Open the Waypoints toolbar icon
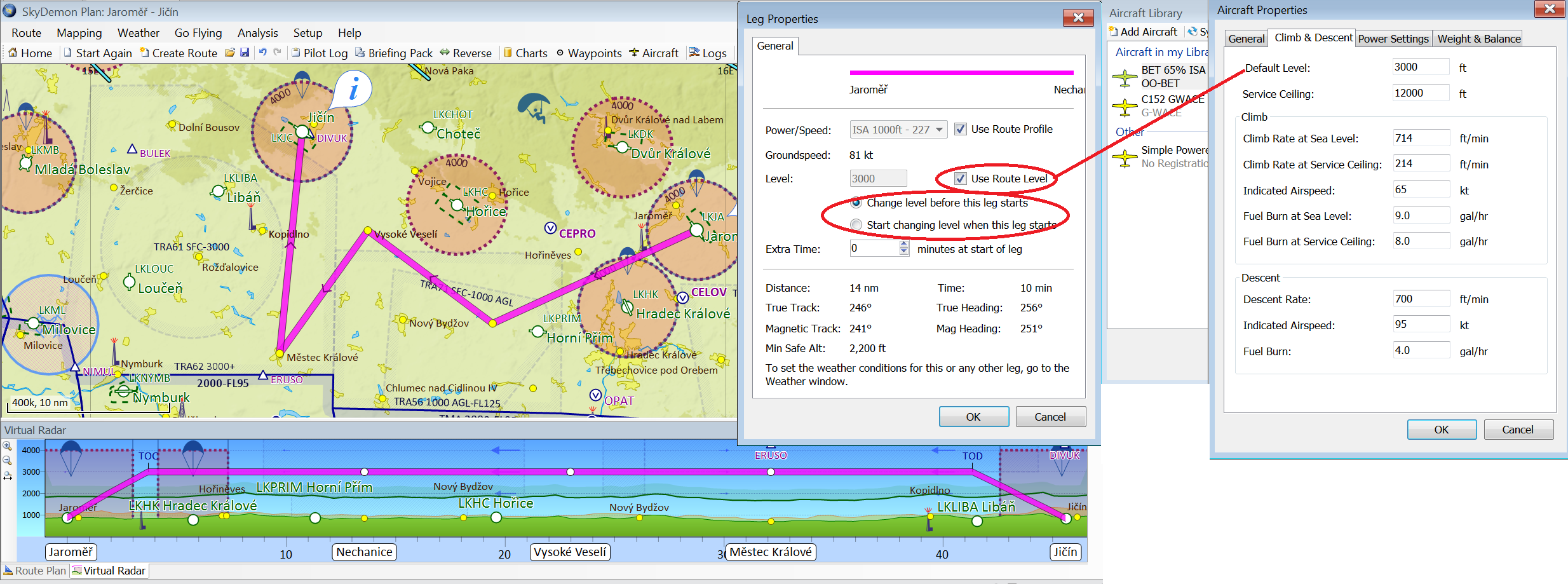1568x584 pixels. click(560, 53)
